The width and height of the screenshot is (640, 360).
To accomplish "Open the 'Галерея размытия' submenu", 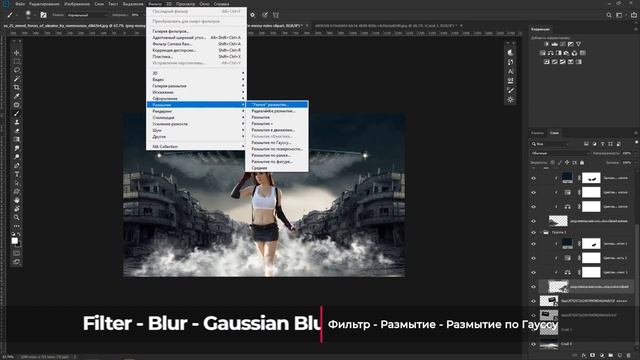I will tap(197, 86).
